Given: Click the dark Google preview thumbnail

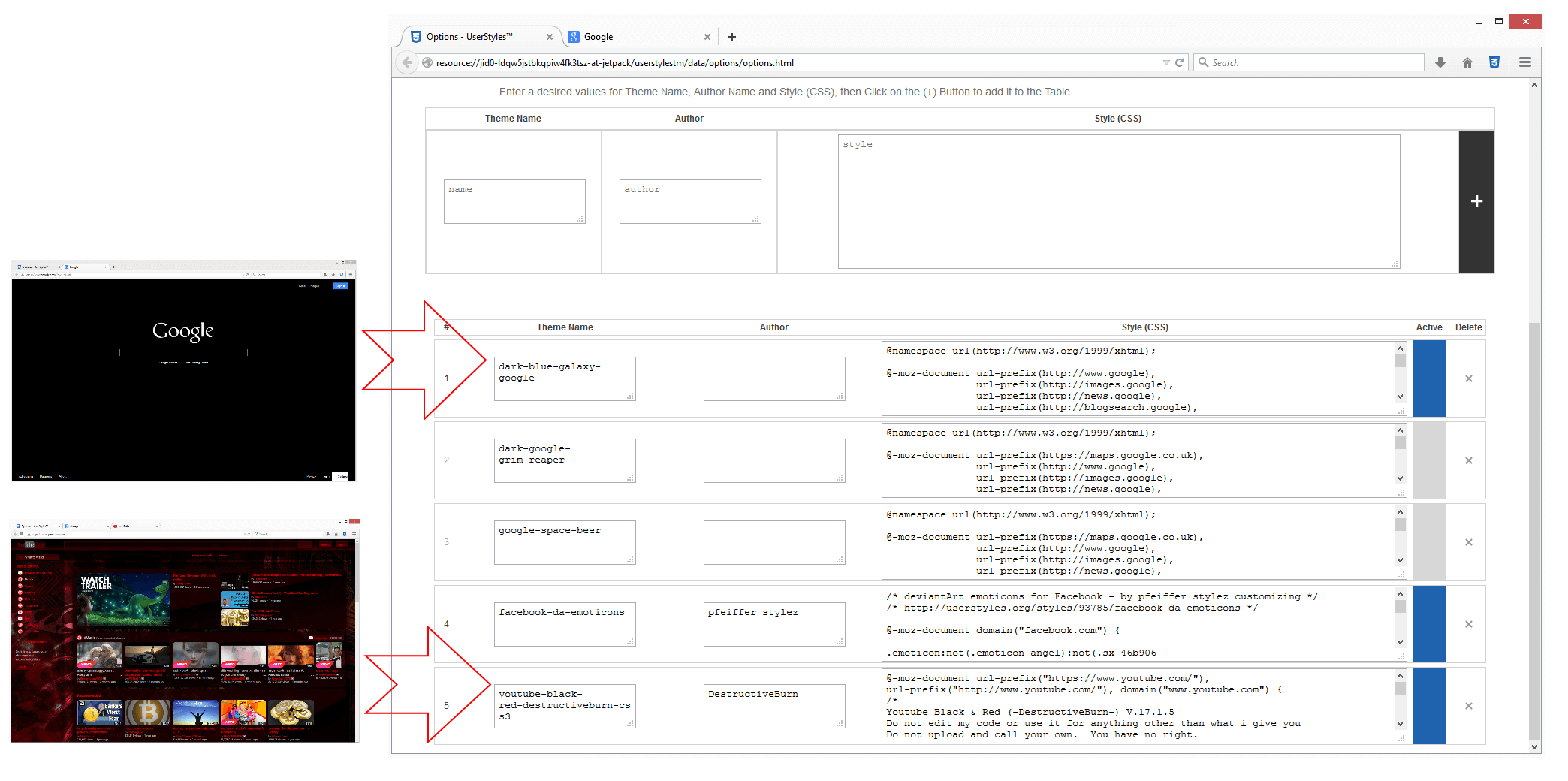Looking at the screenshot, I should coord(183,370).
